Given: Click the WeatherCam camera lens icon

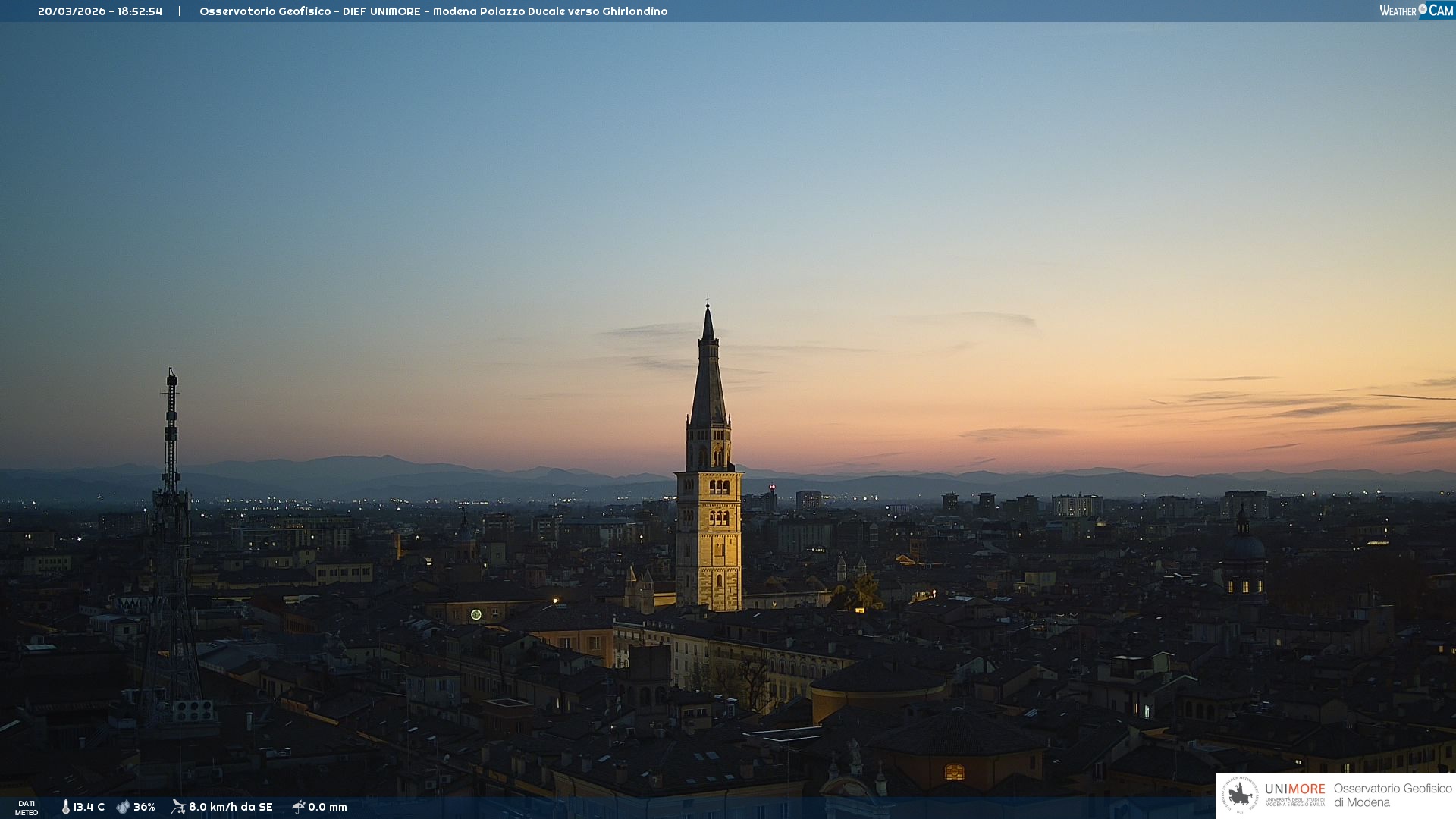Looking at the screenshot, I should click(1423, 9).
